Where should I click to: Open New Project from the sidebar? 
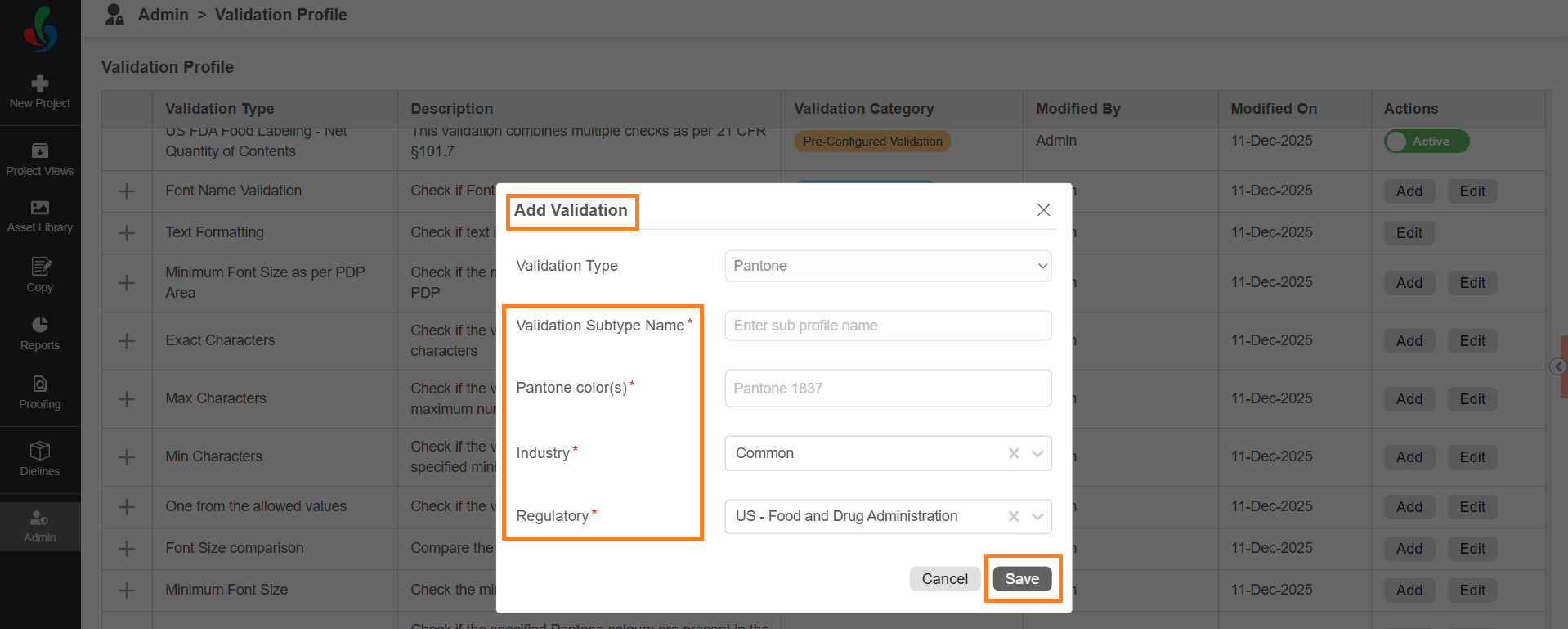(x=40, y=92)
